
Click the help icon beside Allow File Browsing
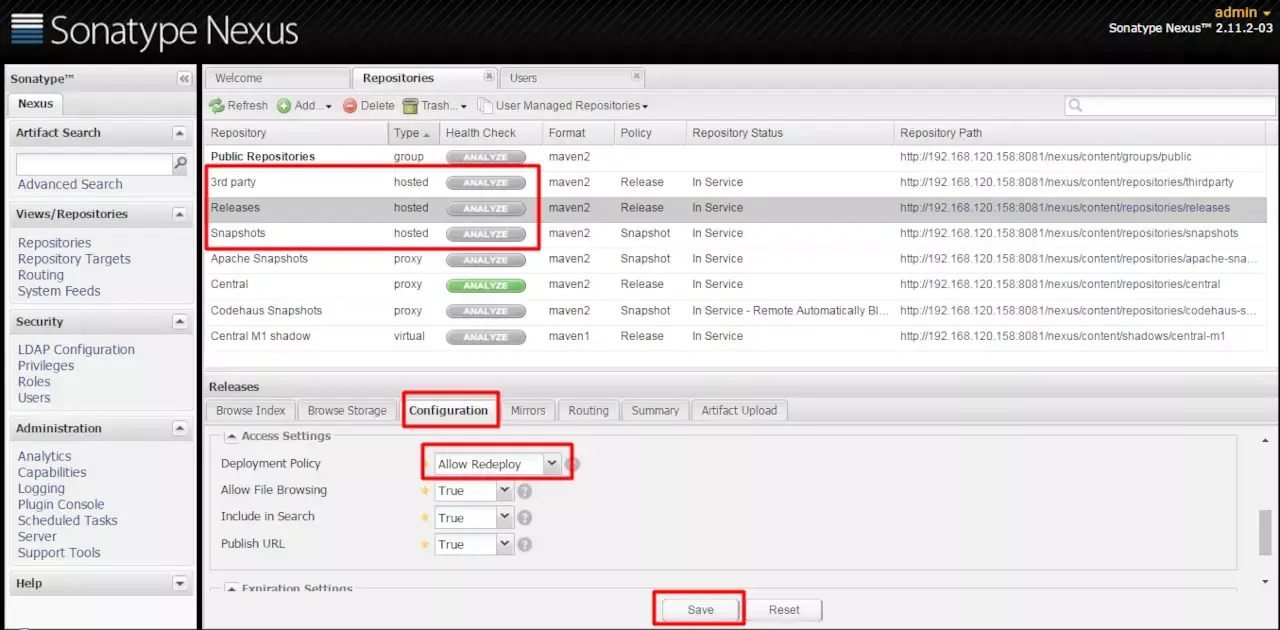pos(524,491)
